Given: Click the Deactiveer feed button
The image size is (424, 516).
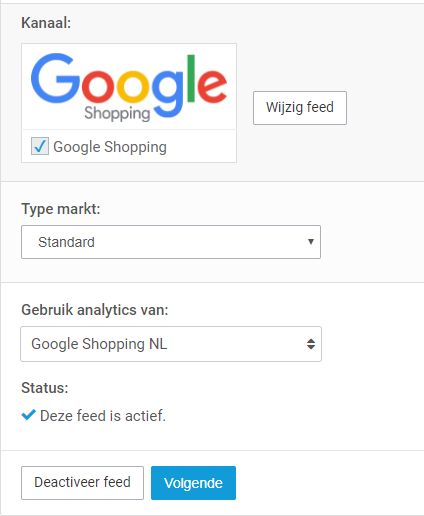Looking at the screenshot, I should pos(82,483).
